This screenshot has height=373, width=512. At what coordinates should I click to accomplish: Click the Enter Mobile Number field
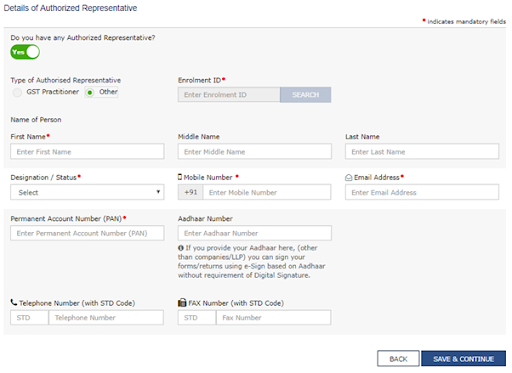[267, 192]
